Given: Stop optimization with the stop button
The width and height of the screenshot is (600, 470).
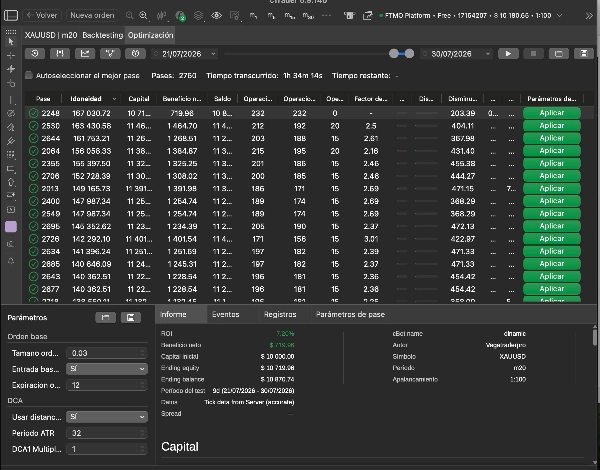Looking at the screenshot, I should [x=533, y=54].
